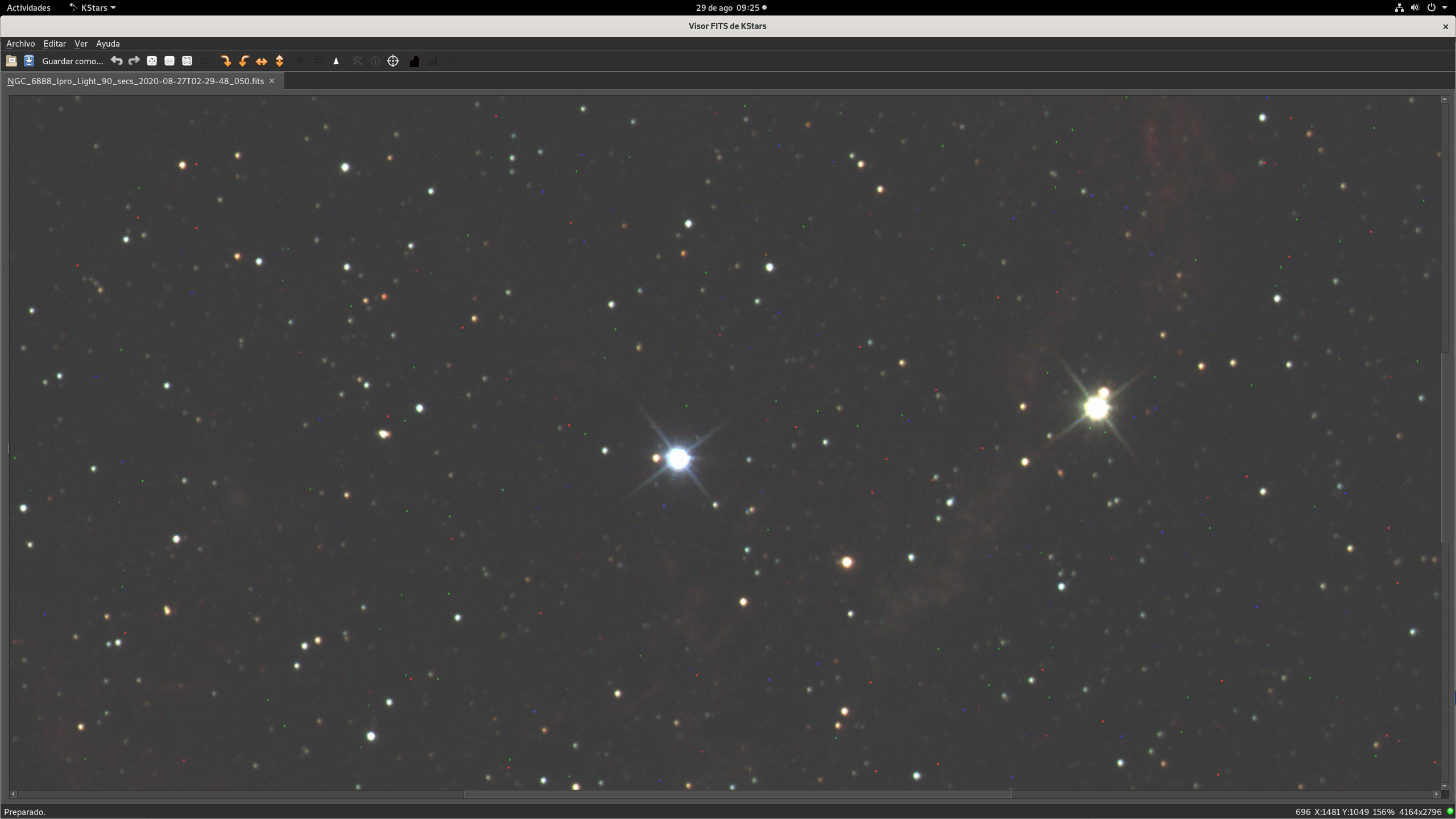The height and width of the screenshot is (819, 1456).
Task: Open a FITS file with folder icon
Action: [x=11, y=61]
